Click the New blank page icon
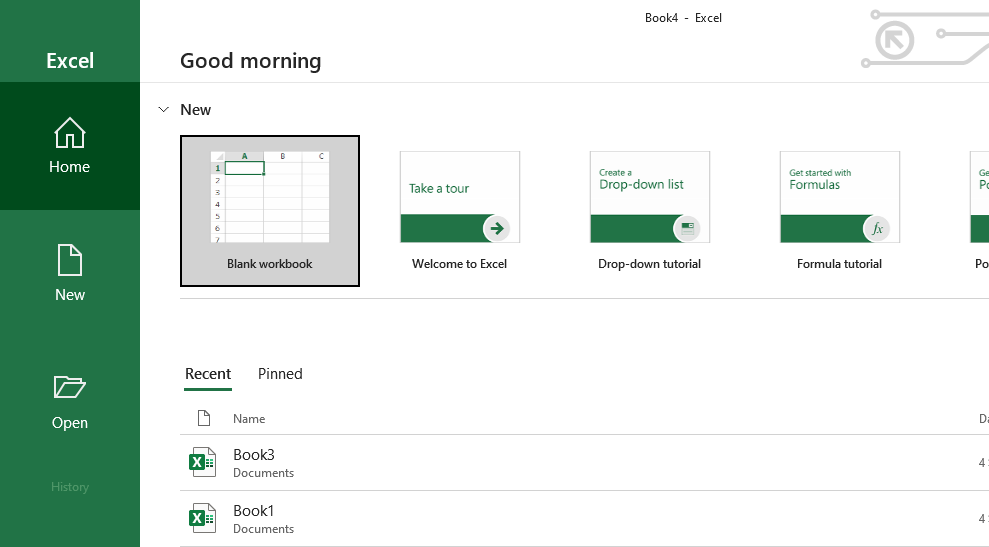989x547 pixels. pos(69,260)
